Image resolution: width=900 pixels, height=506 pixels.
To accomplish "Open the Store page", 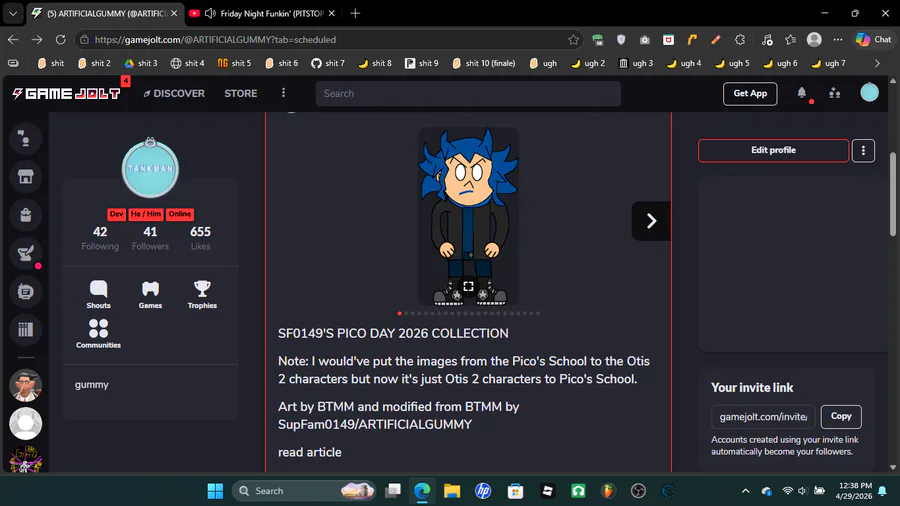I will 240,94.
